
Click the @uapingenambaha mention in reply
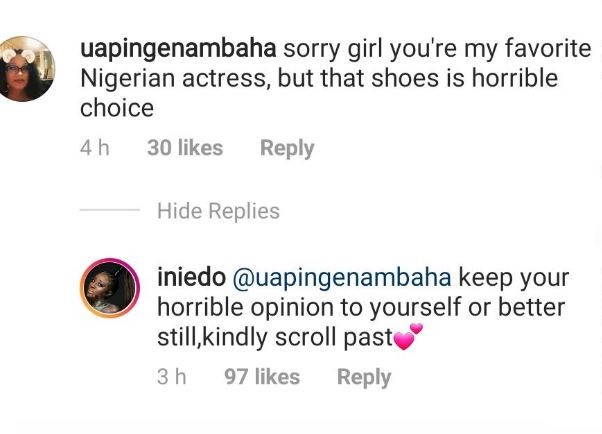[342, 277]
